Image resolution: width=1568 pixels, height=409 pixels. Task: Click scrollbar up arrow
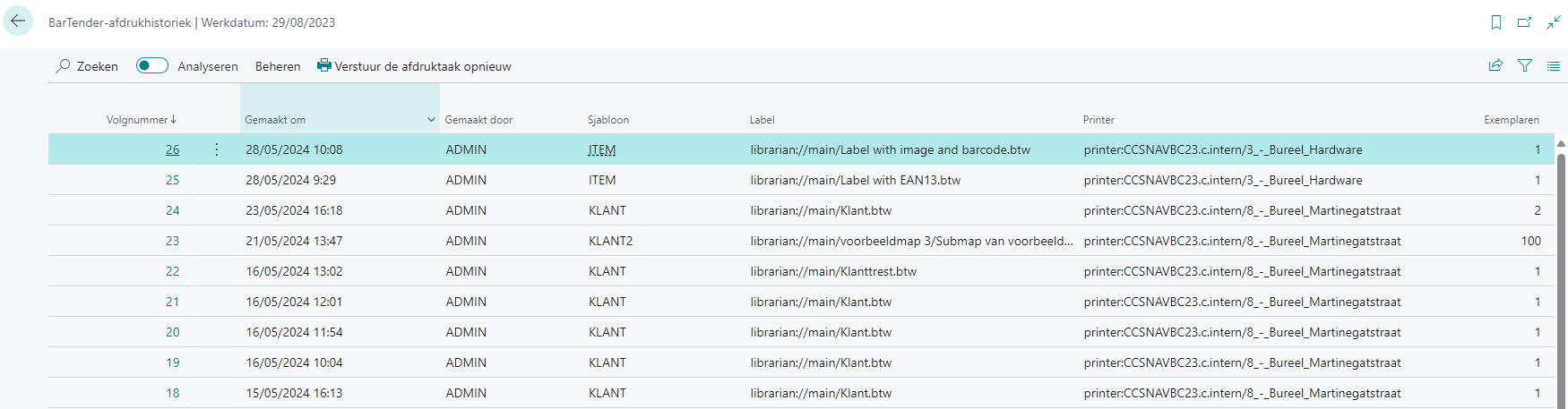[x=1561, y=143]
